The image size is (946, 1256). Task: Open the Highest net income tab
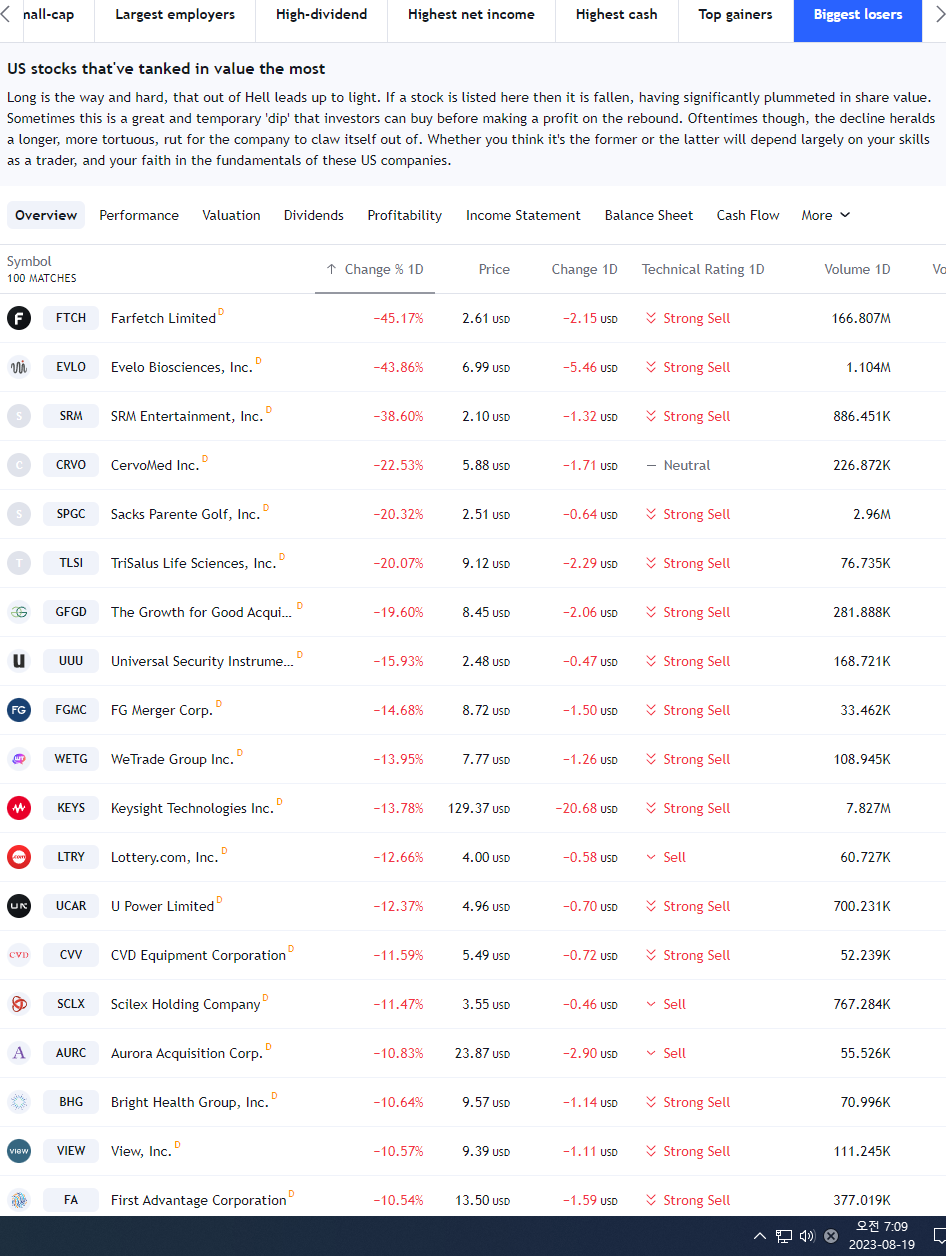[x=471, y=14]
